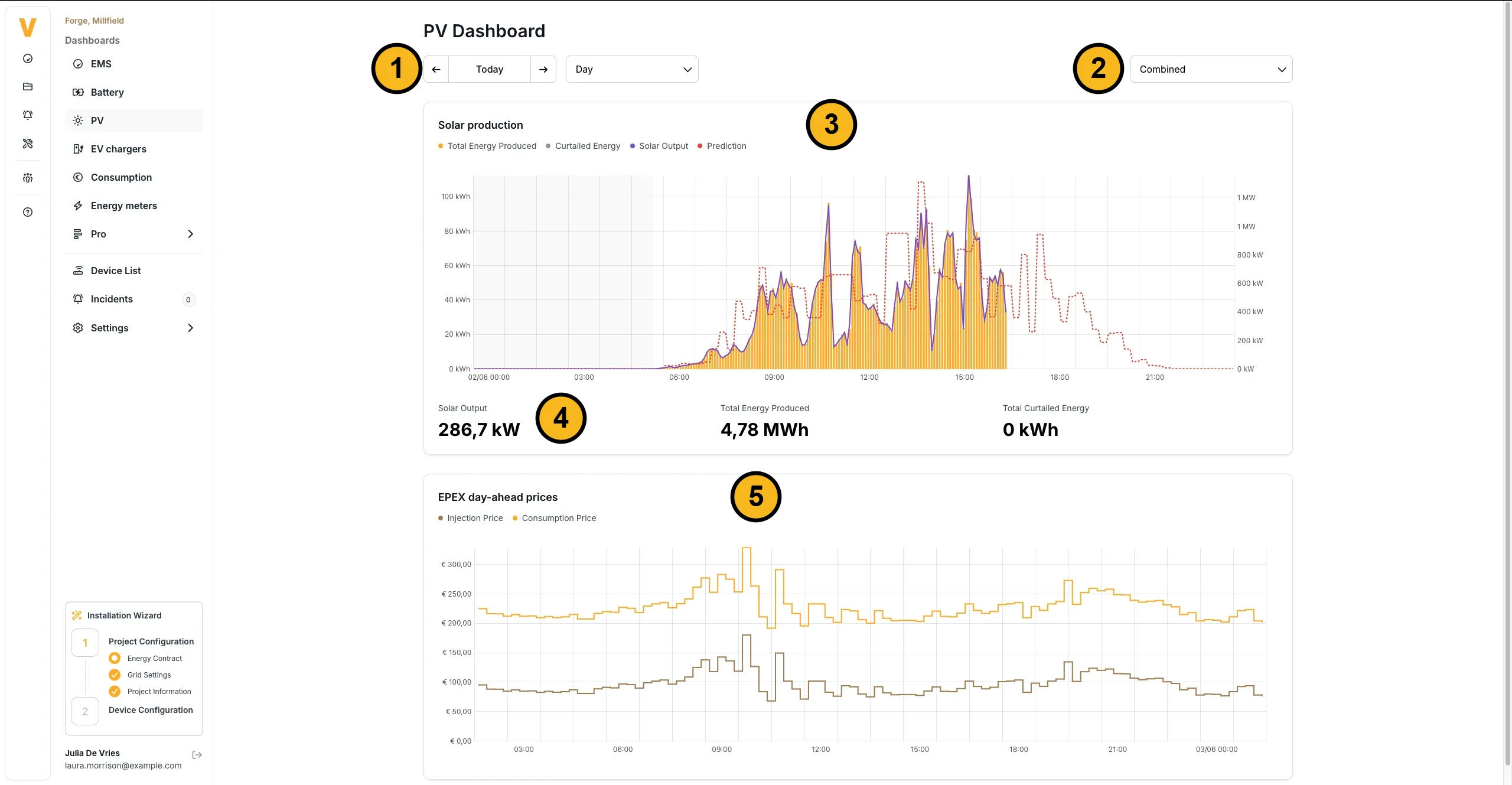This screenshot has width=1512, height=785.
Task: Click the EV chargers plug icon
Action: (x=78, y=149)
